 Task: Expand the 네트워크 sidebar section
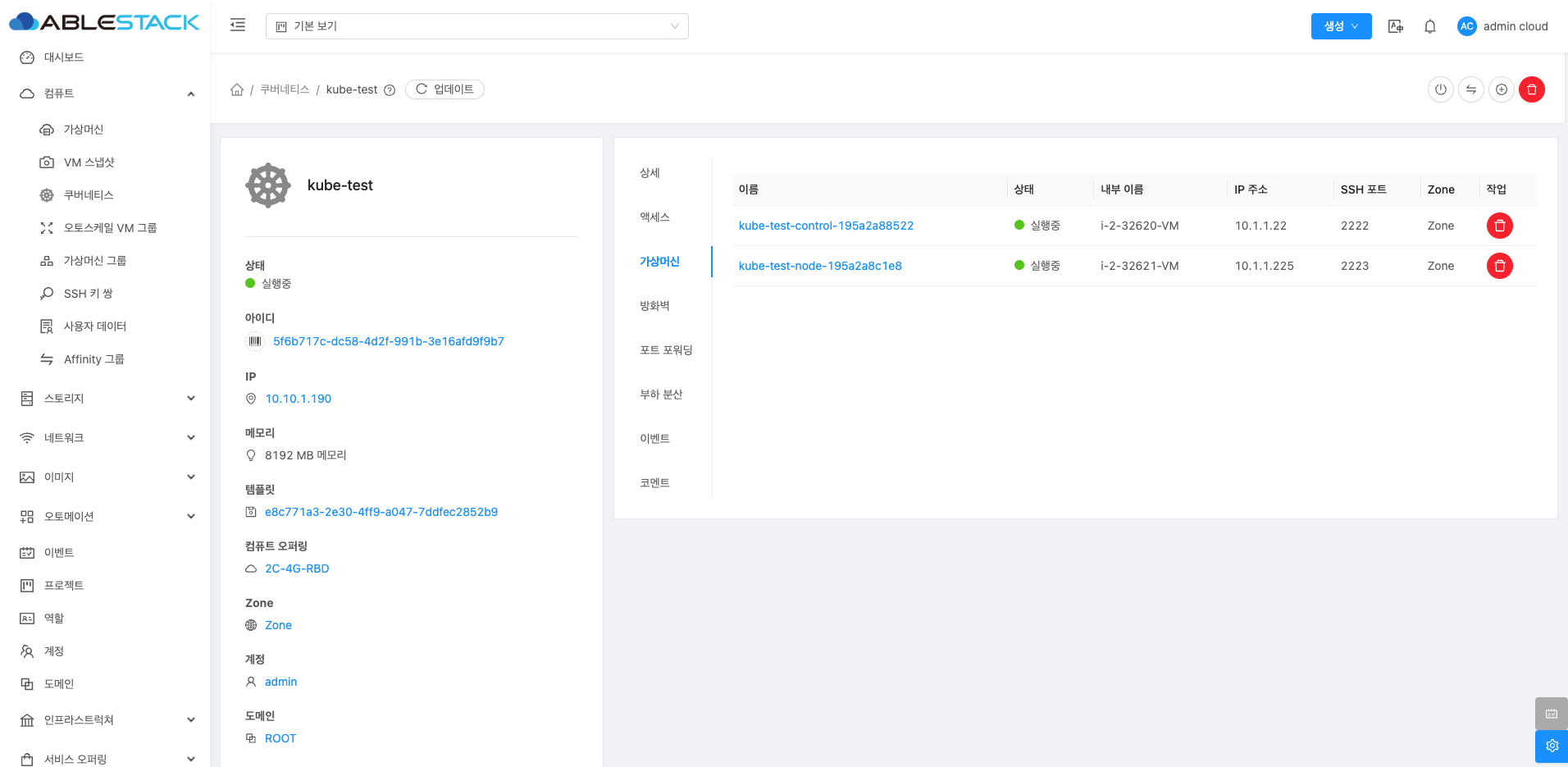[x=107, y=438]
